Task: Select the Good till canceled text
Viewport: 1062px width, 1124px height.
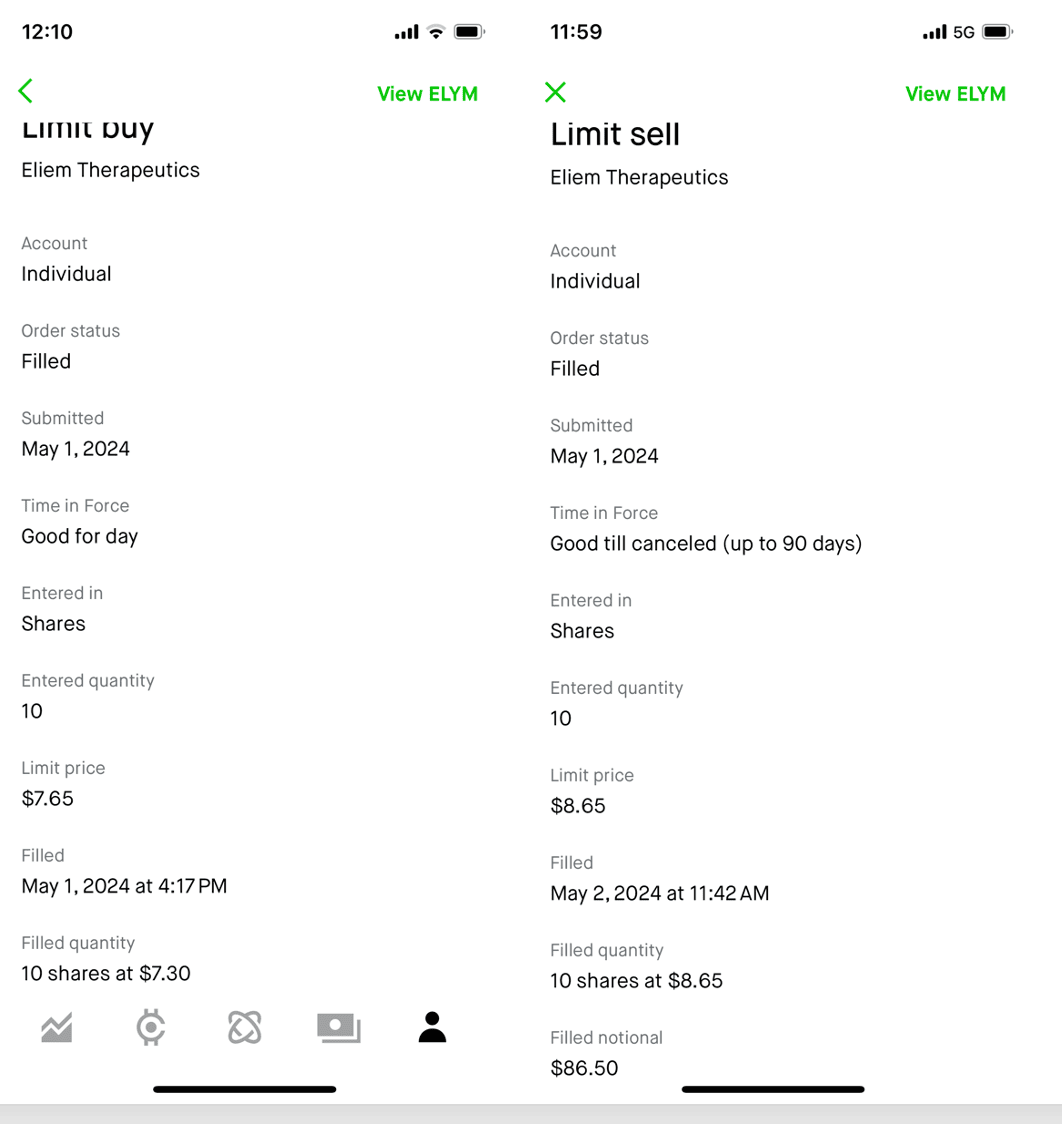Action: [x=705, y=544]
